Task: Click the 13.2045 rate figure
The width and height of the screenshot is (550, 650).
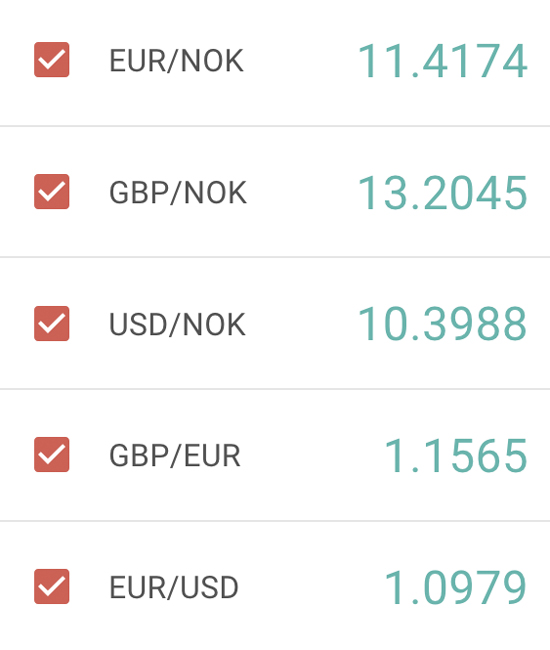Action: tap(442, 193)
